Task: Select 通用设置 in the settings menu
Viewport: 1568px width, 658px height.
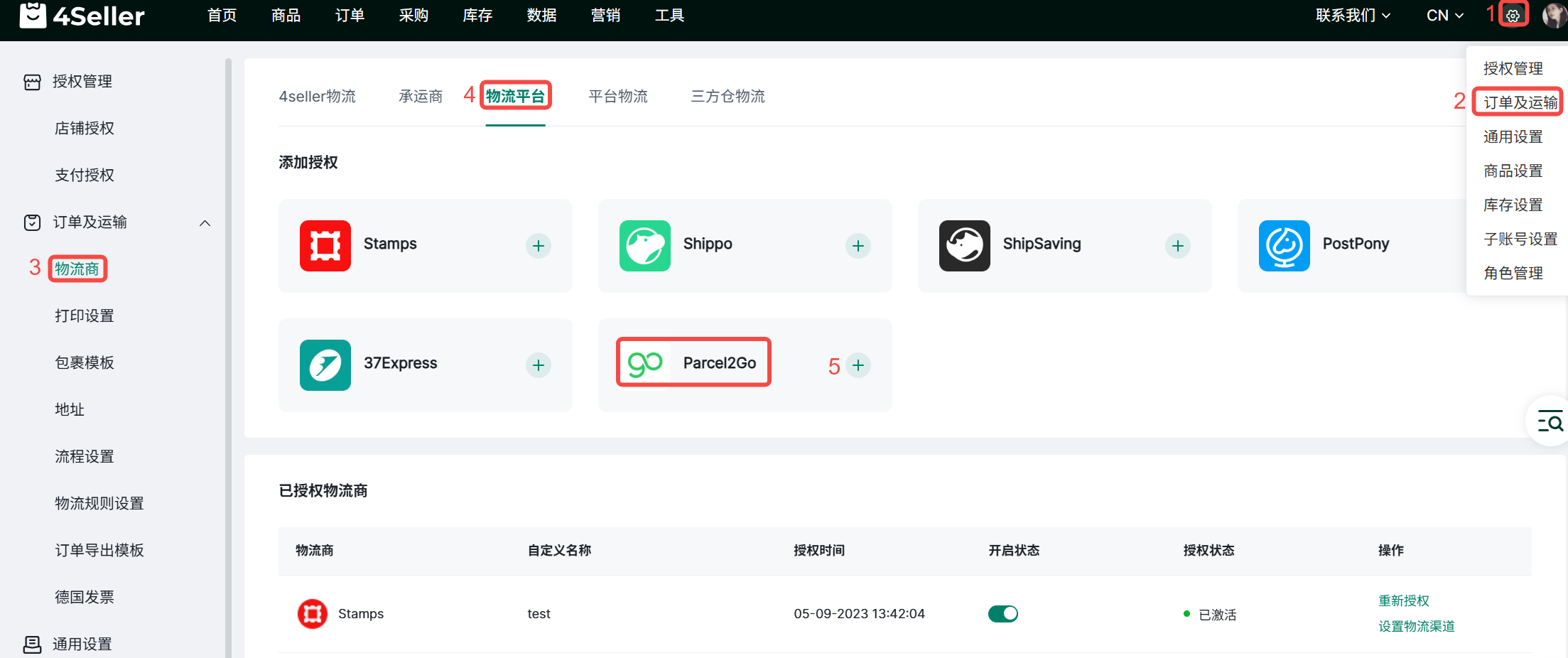Action: pos(1513,137)
